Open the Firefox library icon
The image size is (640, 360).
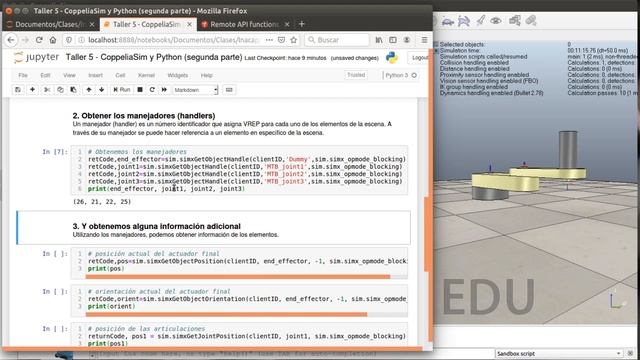pyautogui.click(x=379, y=40)
